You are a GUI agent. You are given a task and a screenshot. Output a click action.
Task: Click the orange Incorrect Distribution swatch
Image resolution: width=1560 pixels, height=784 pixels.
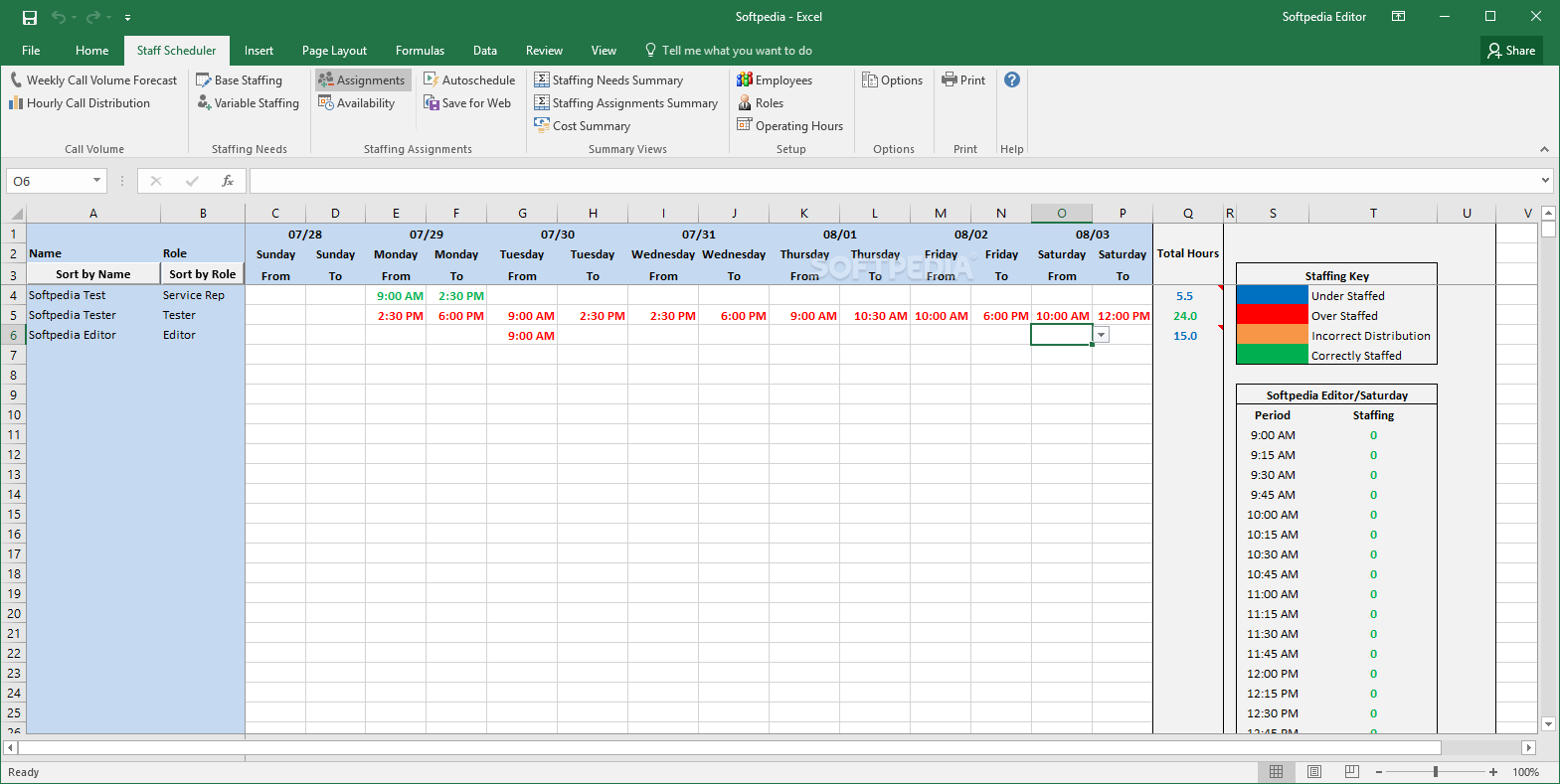tap(1272, 335)
